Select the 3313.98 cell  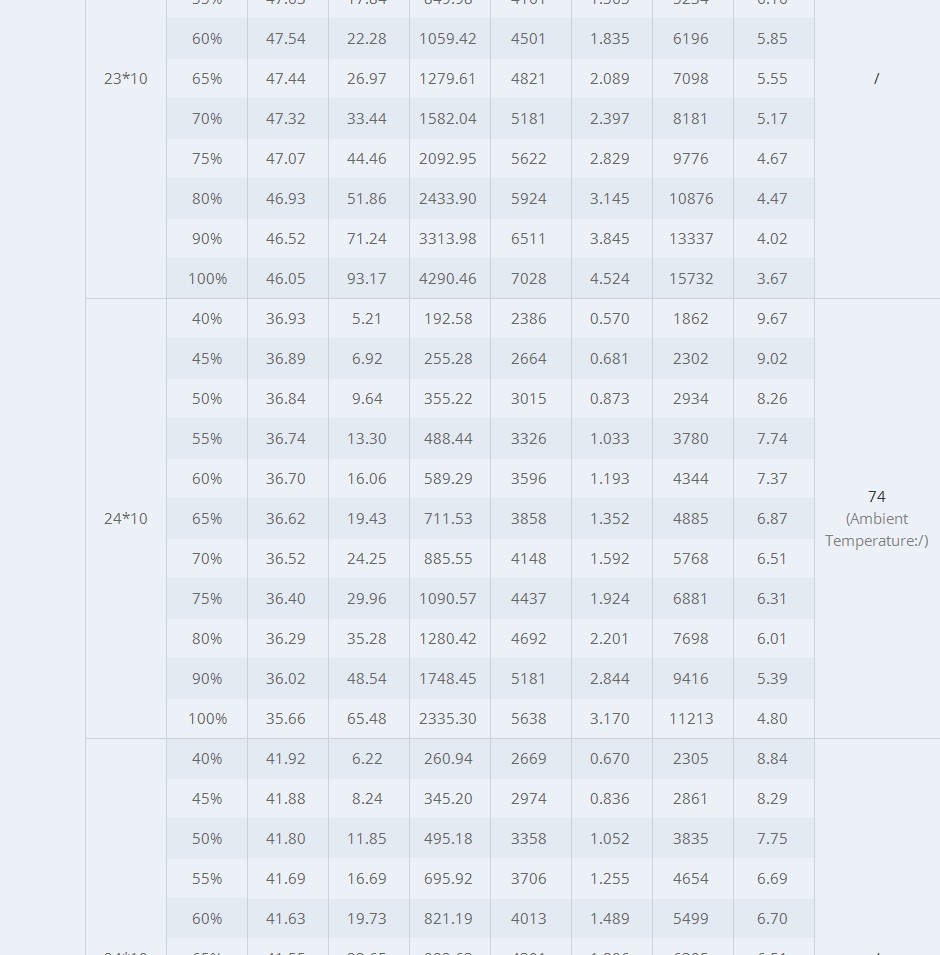448,239
